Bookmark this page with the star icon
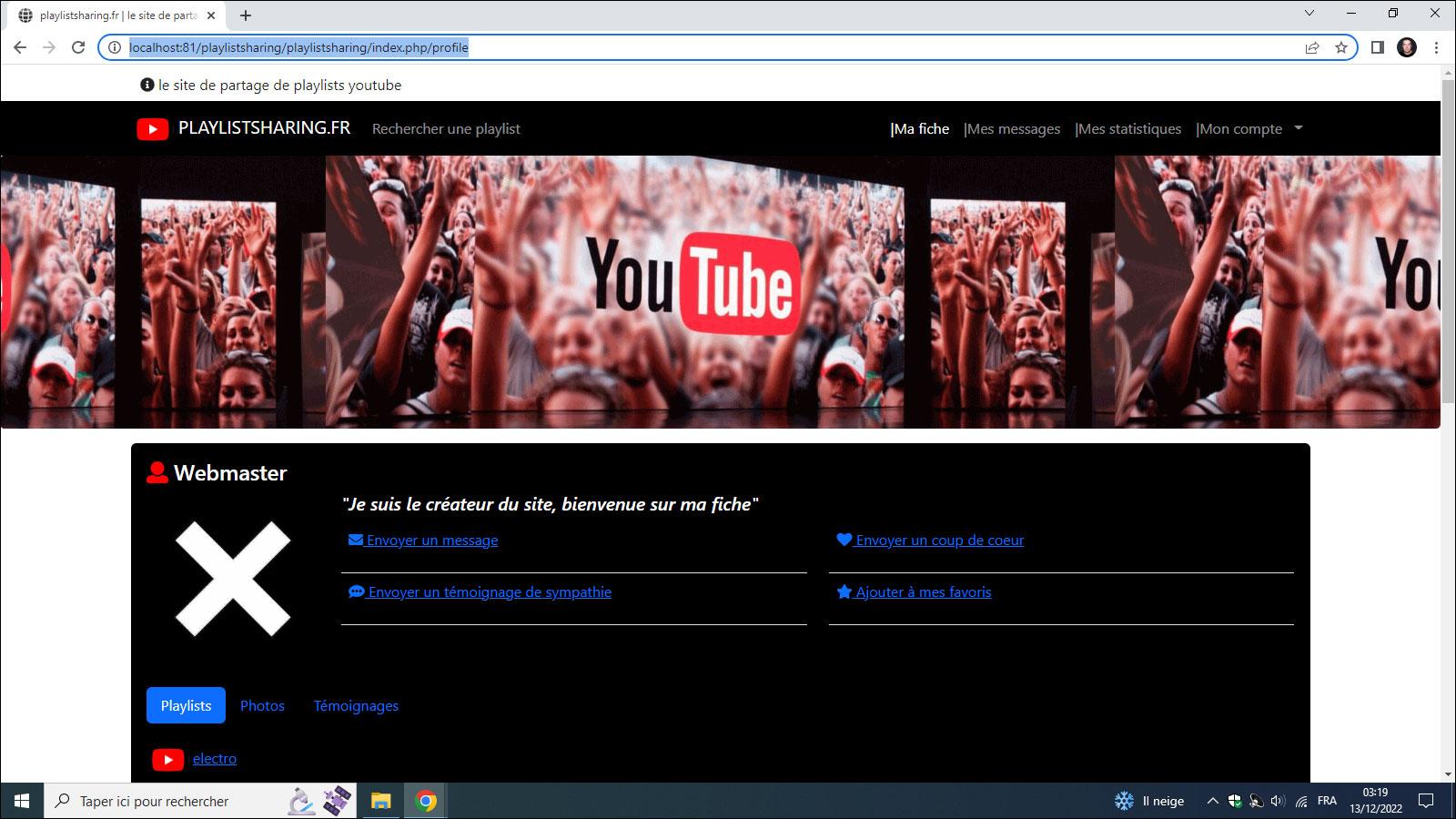This screenshot has height=819, width=1456. pos(1340,47)
